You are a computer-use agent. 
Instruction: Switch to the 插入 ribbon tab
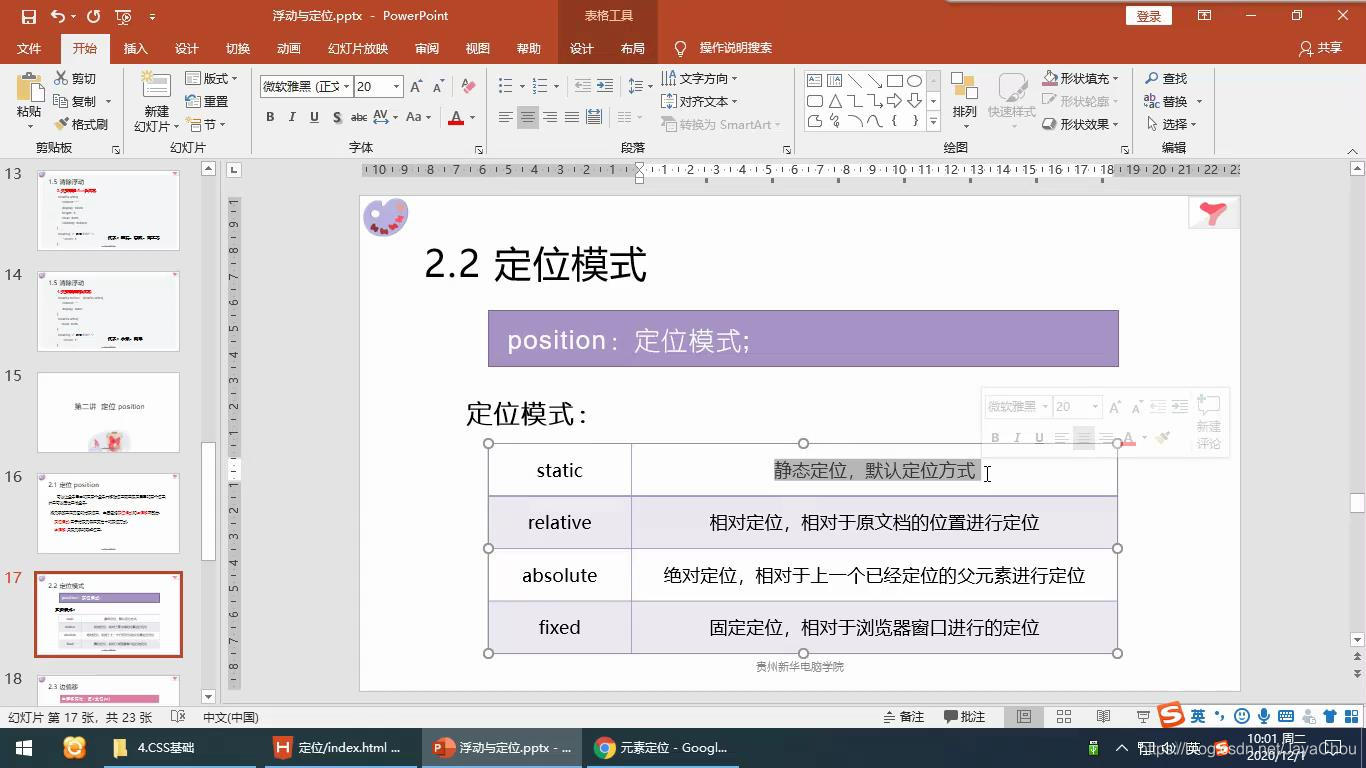tap(135, 48)
